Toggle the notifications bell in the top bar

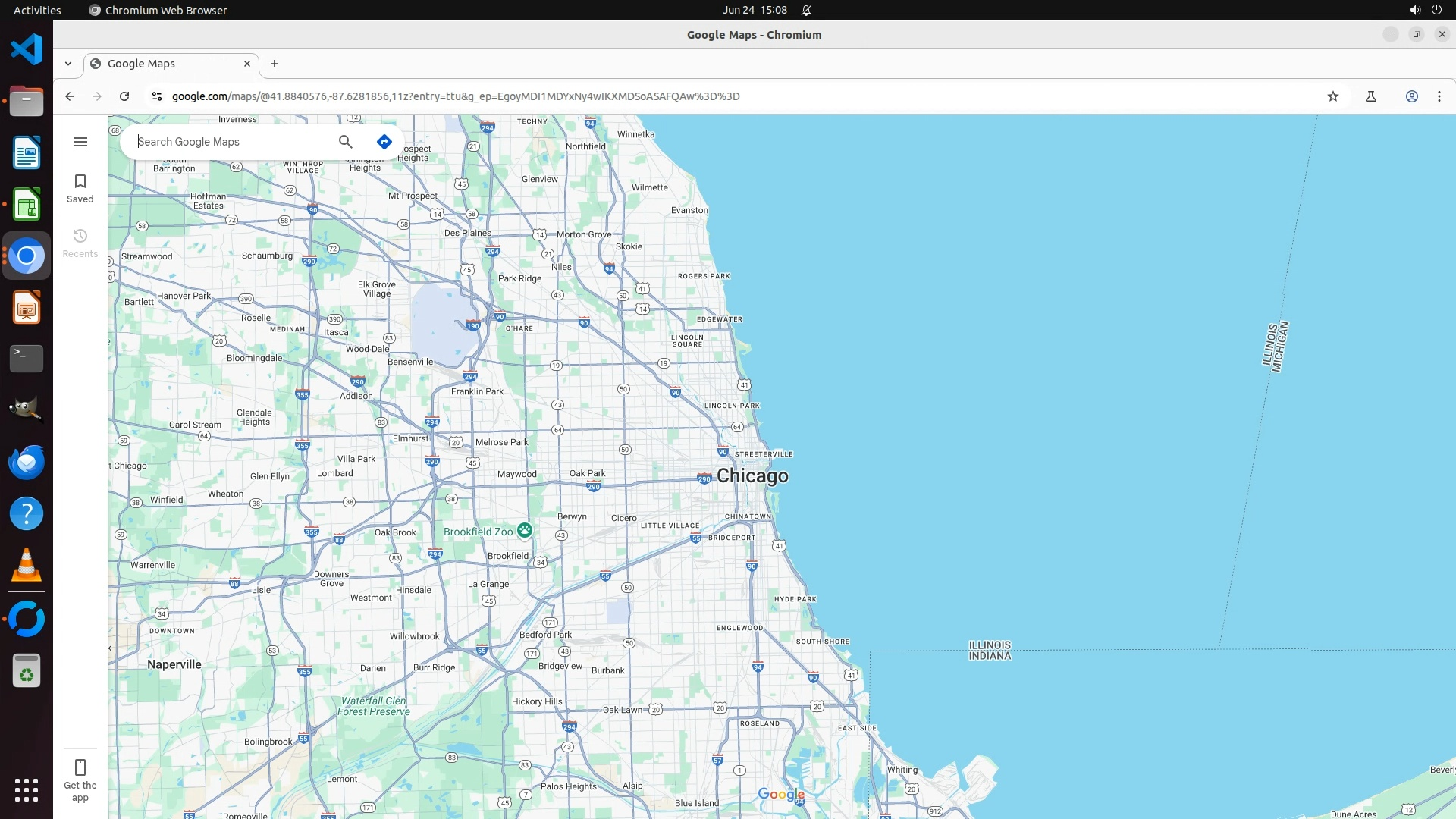tap(806, 11)
